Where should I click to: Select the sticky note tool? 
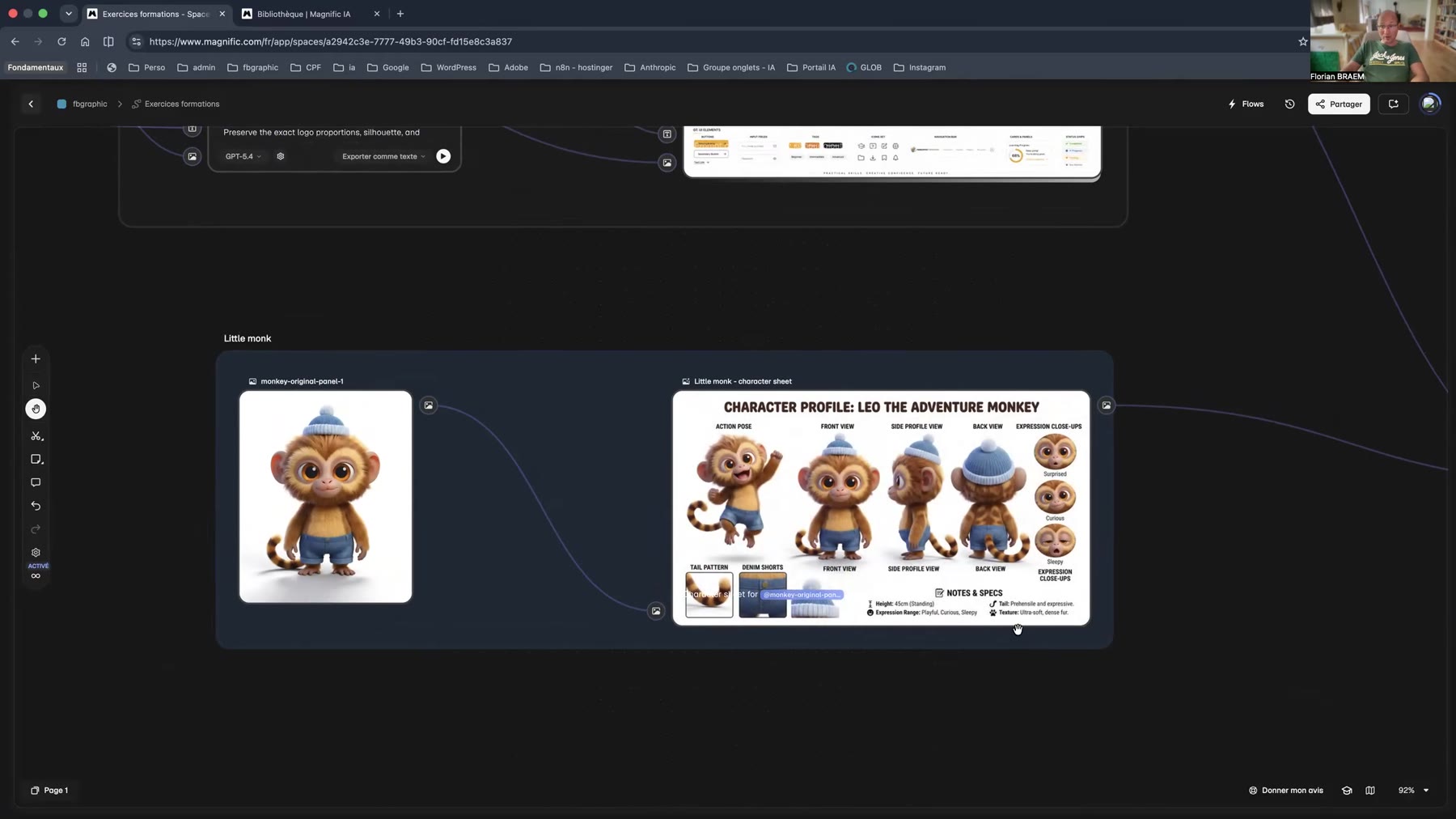point(36,459)
